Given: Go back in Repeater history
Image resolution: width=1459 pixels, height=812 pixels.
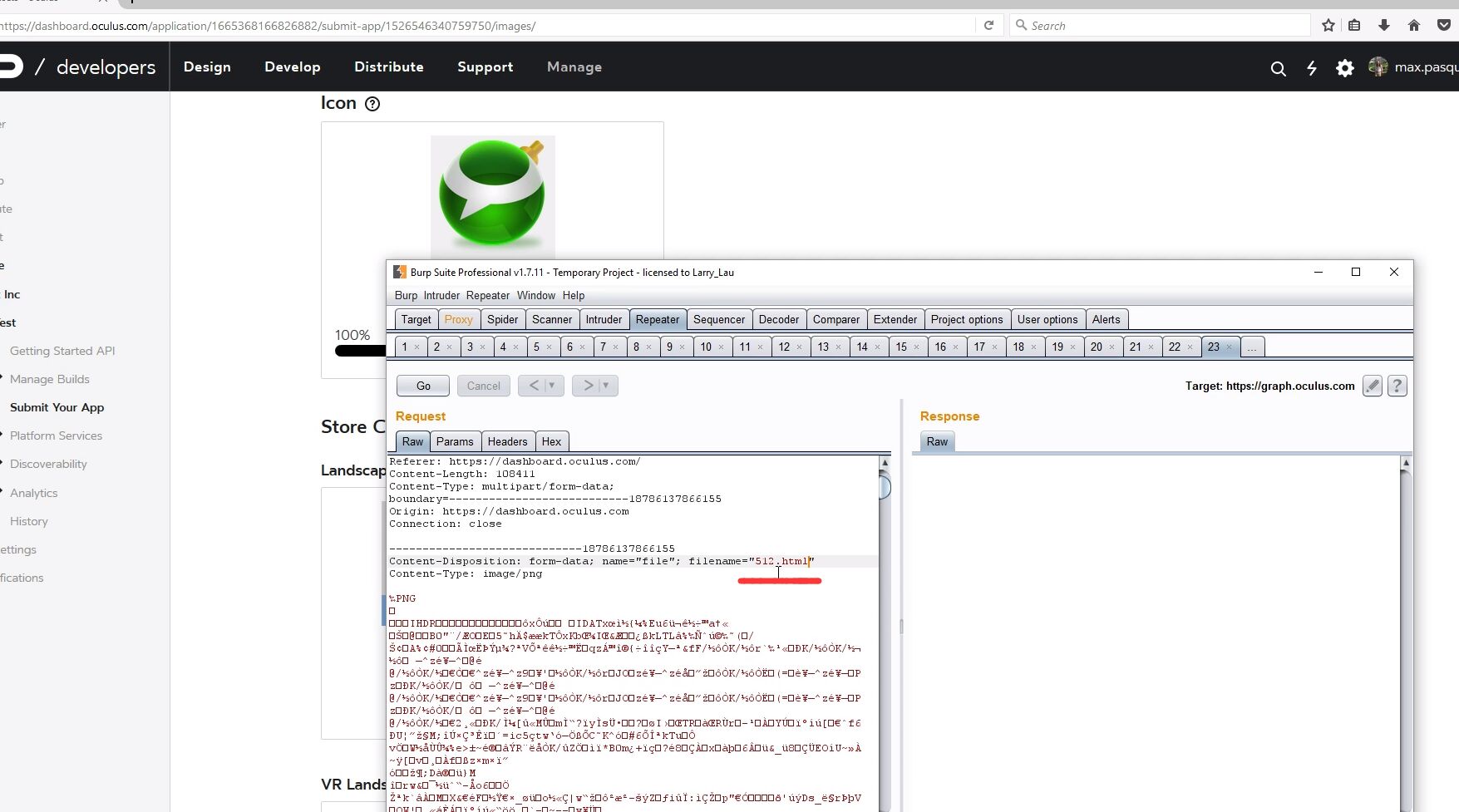Looking at the screenshot, I should tap(534, 386).
